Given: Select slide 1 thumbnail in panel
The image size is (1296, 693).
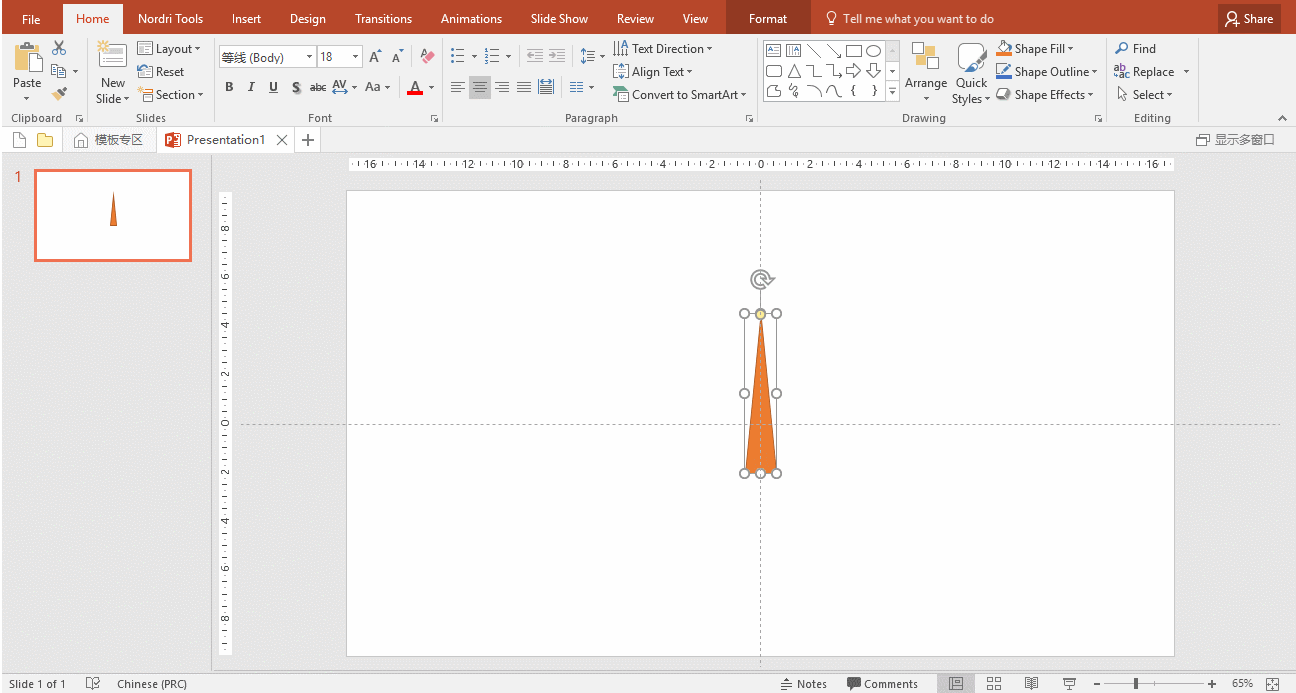Looking at the screenshot, I should pyautogui.click(x=113, y=215).
